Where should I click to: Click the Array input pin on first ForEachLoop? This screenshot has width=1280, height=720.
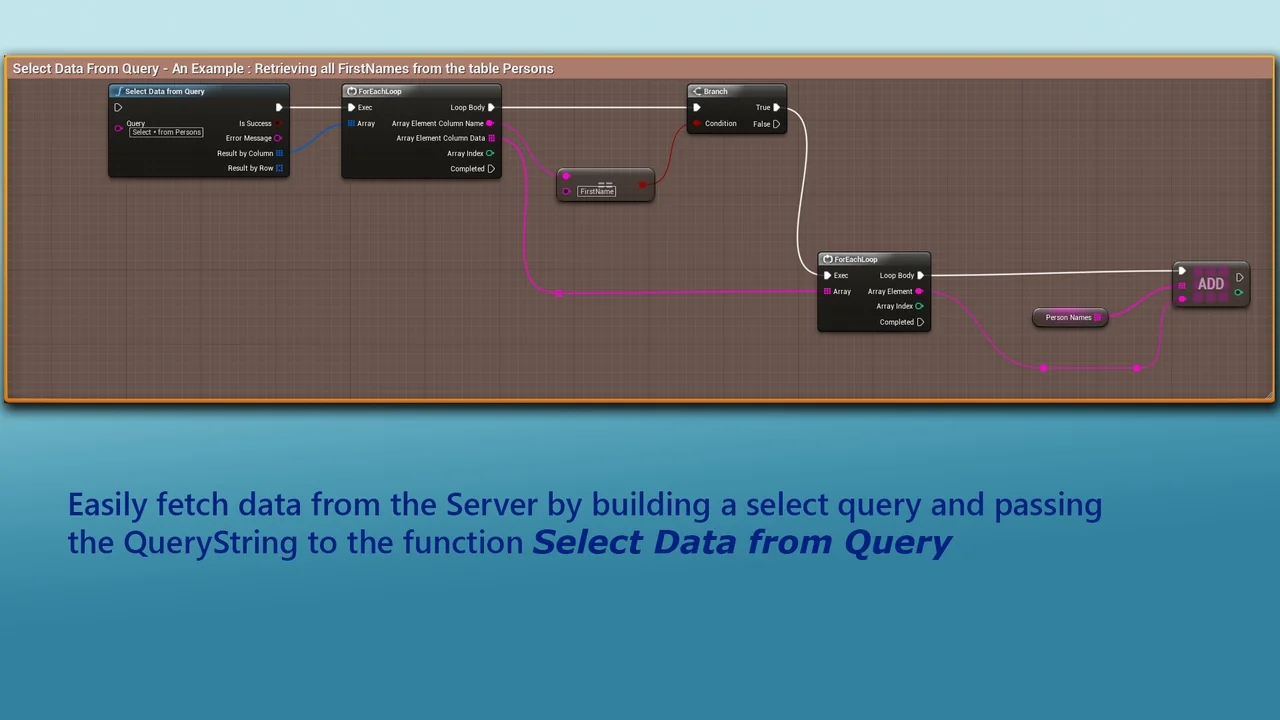point(349,123)
